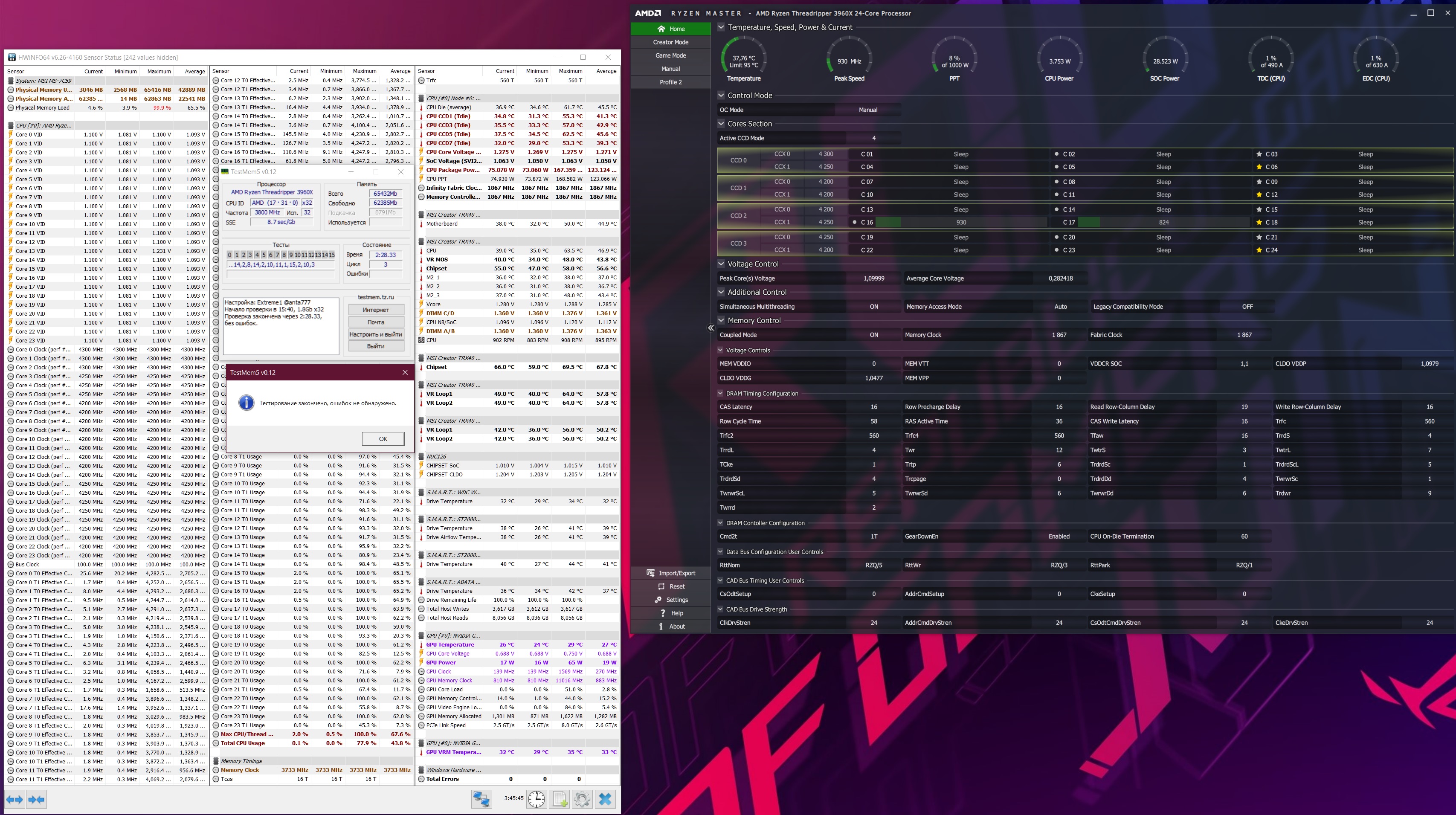Viewport: 1456px width, 815px height.
Task: Click the CAS Latency value field
Action: tap(874, 407)
